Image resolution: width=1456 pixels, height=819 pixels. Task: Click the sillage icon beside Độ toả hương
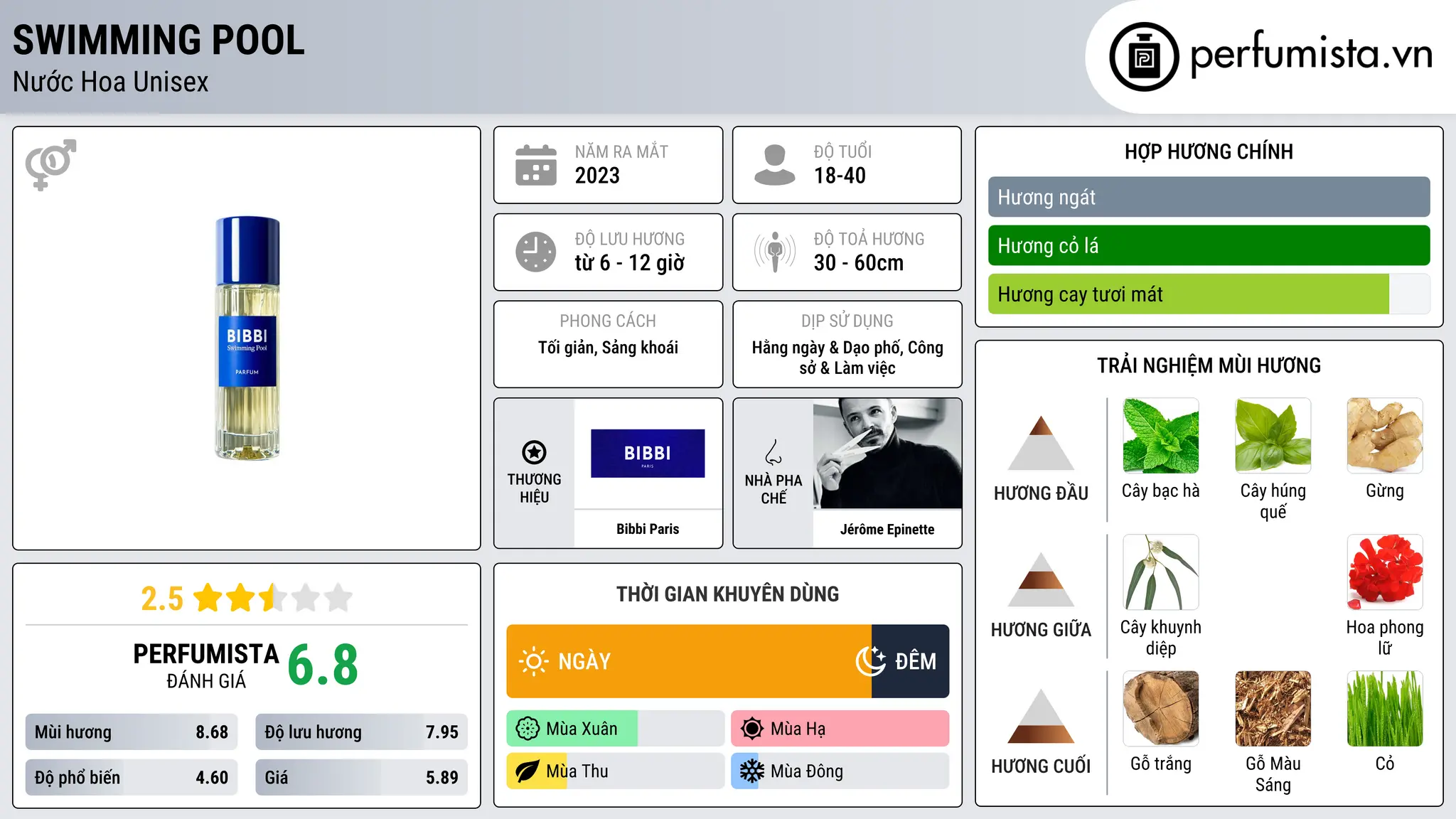(775, 252)
